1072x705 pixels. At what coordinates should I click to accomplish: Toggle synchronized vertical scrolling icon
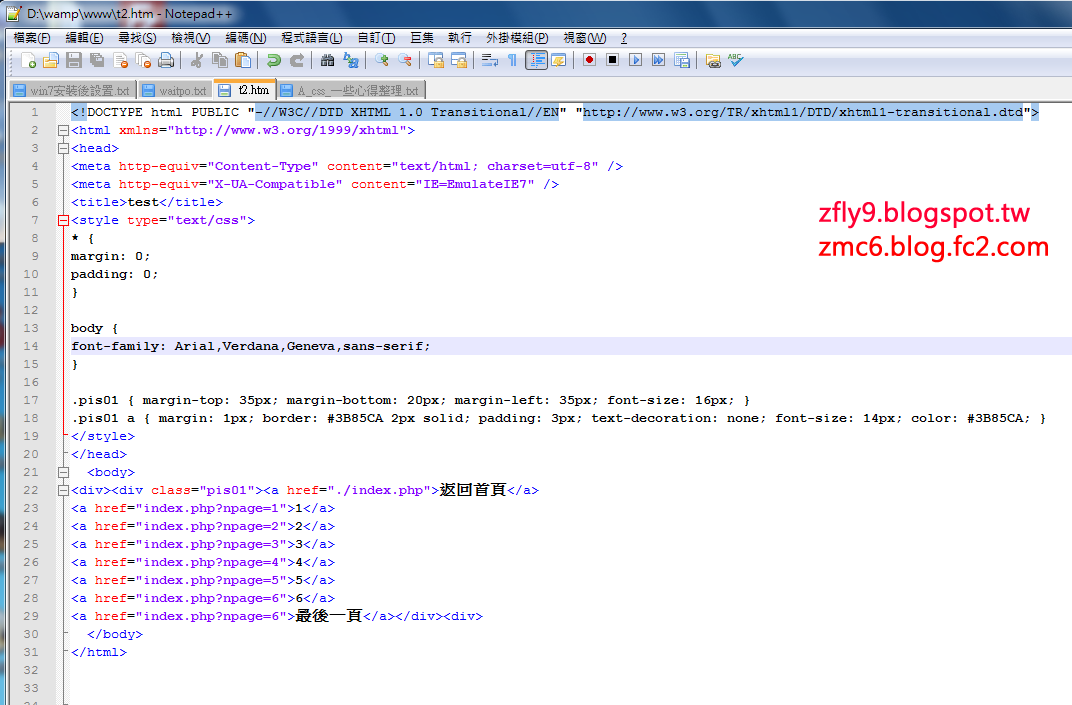click(x=436, y=60)
